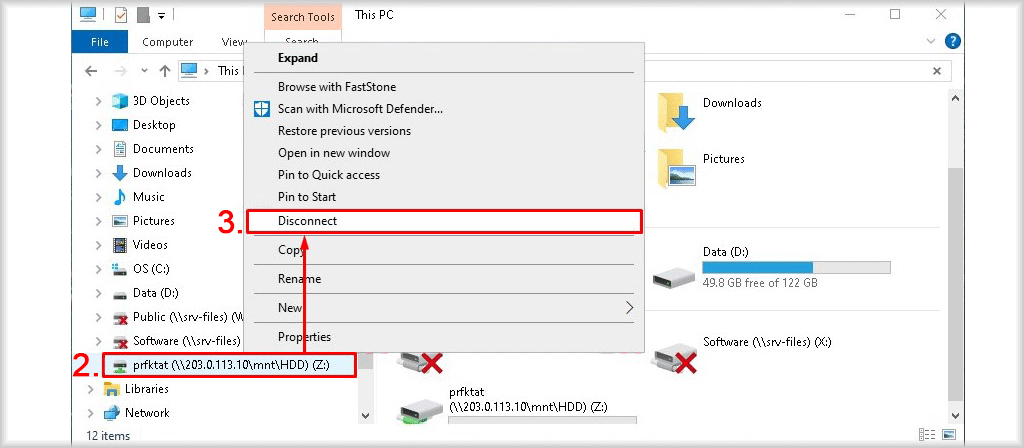Navigate up one folder level arrow
The image size is (1024, 448).
(x=165, y=71)
